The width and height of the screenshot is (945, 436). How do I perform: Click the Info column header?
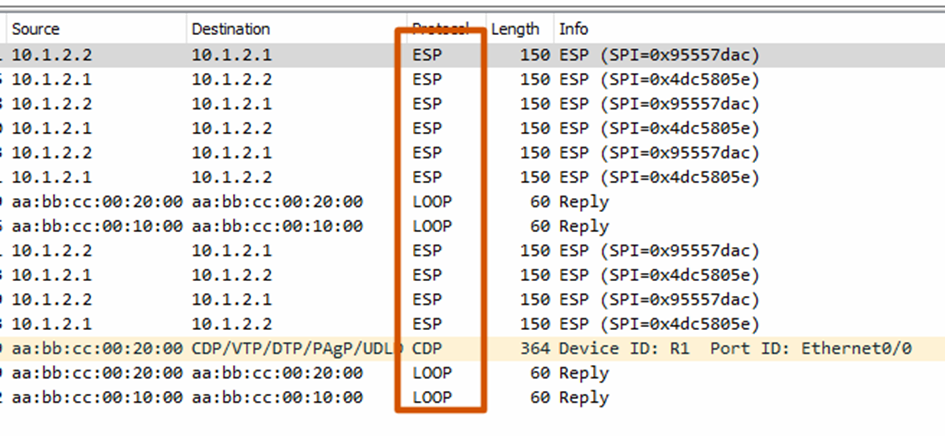(573, 29)
